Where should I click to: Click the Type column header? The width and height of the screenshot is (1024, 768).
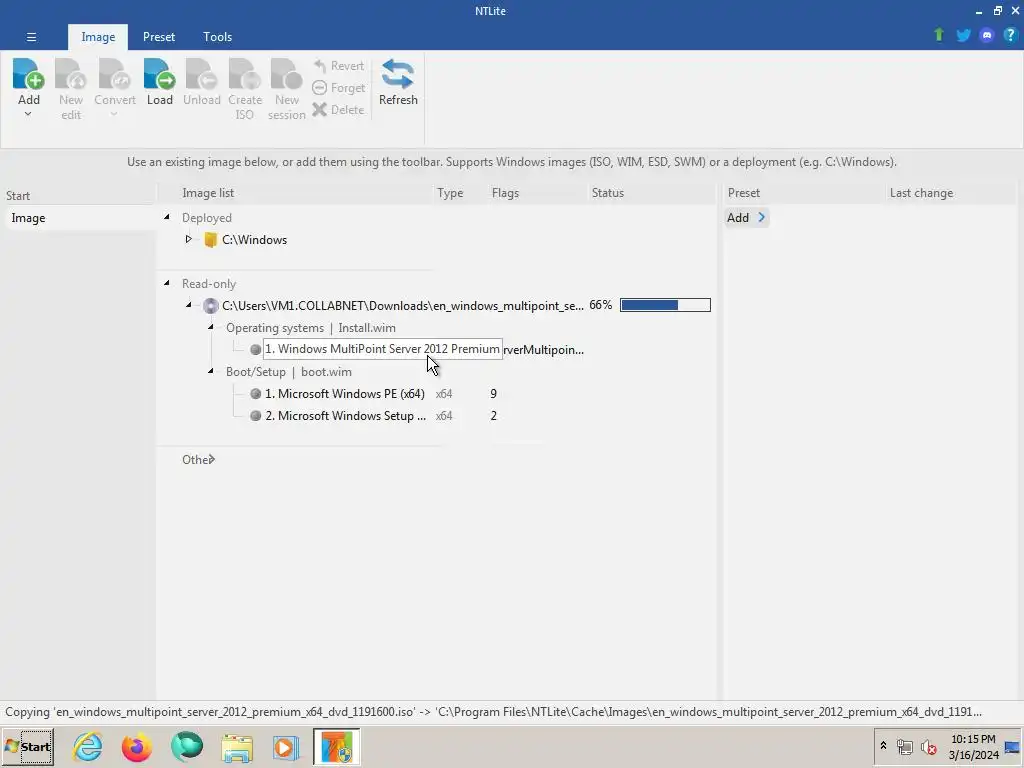click(450, 193)
